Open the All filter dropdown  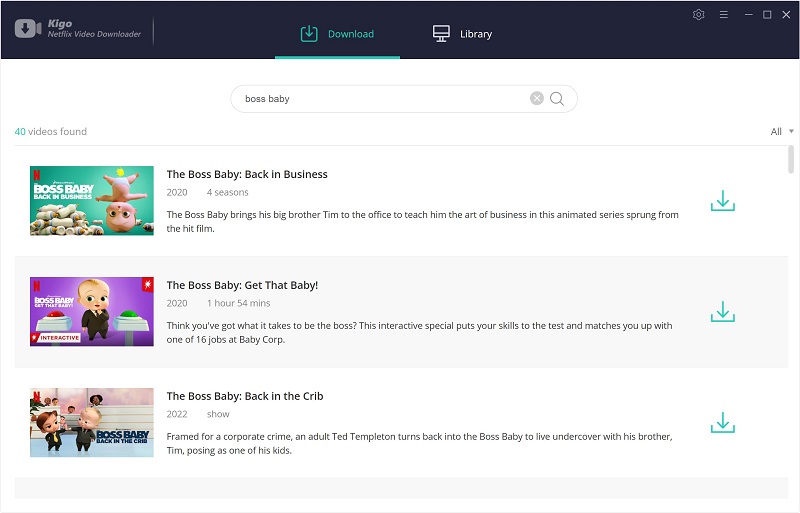click(x=782, y=132)
